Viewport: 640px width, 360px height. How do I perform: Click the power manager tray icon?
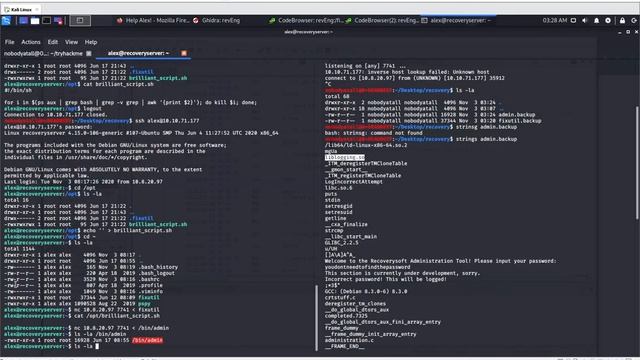608,20
